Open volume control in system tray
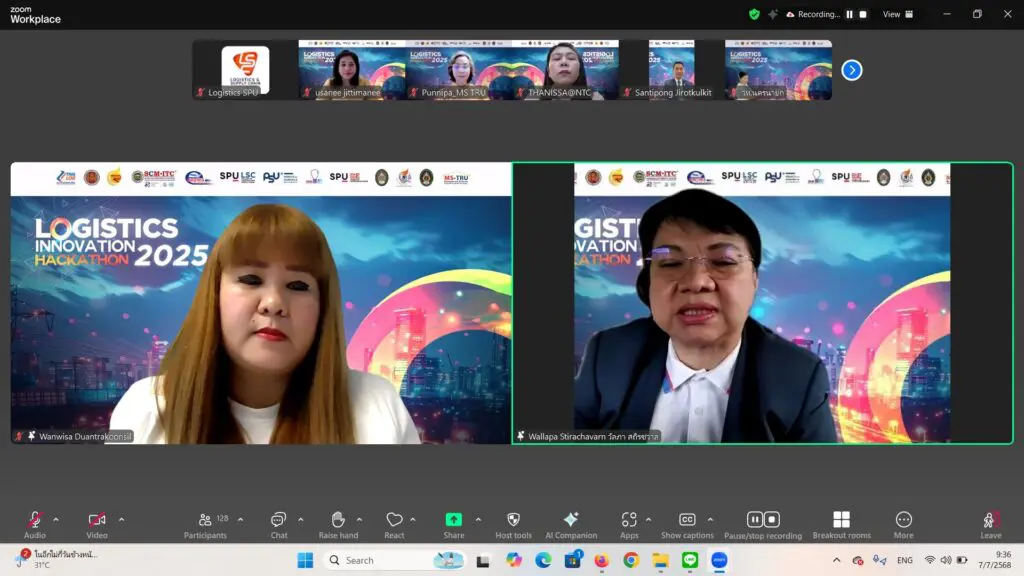The height and width of the screenshot is (576, 1024). pos(946,560)
